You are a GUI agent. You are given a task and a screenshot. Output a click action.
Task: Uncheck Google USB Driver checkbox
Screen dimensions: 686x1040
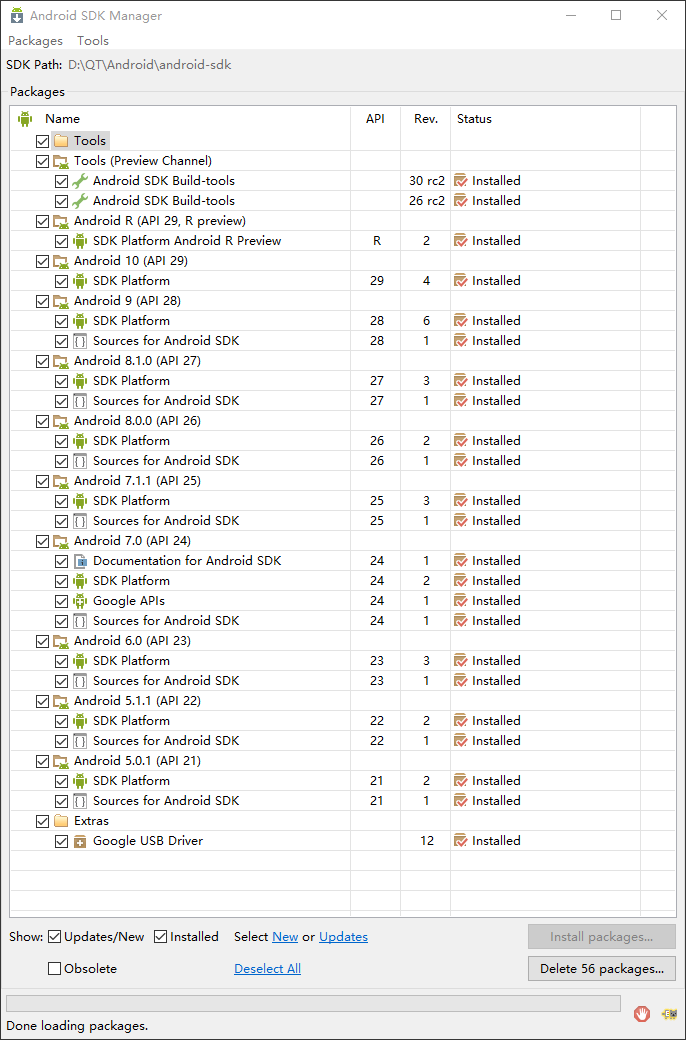tap(62, 841)
